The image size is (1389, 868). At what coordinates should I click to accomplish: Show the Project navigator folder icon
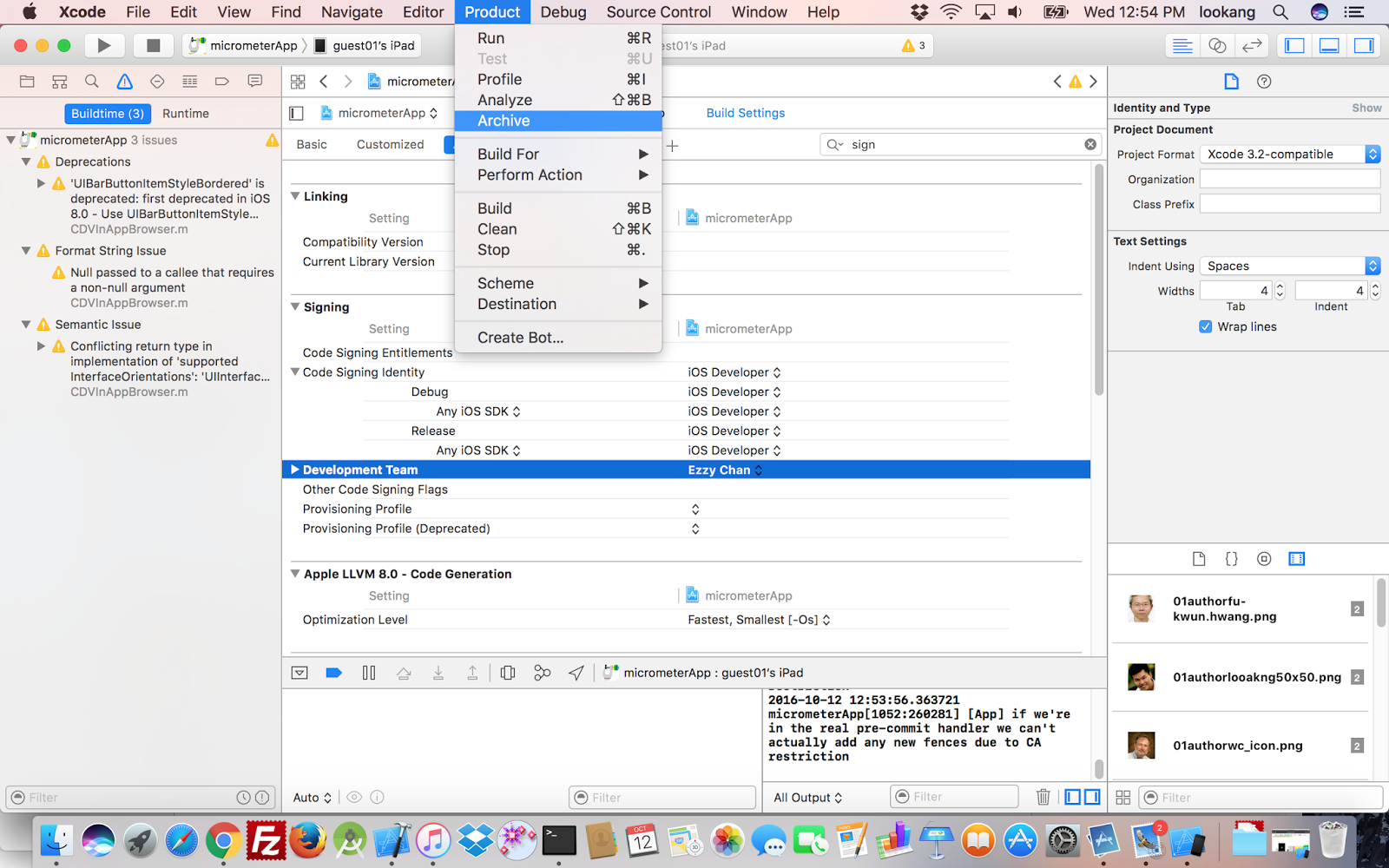[27, 82]
